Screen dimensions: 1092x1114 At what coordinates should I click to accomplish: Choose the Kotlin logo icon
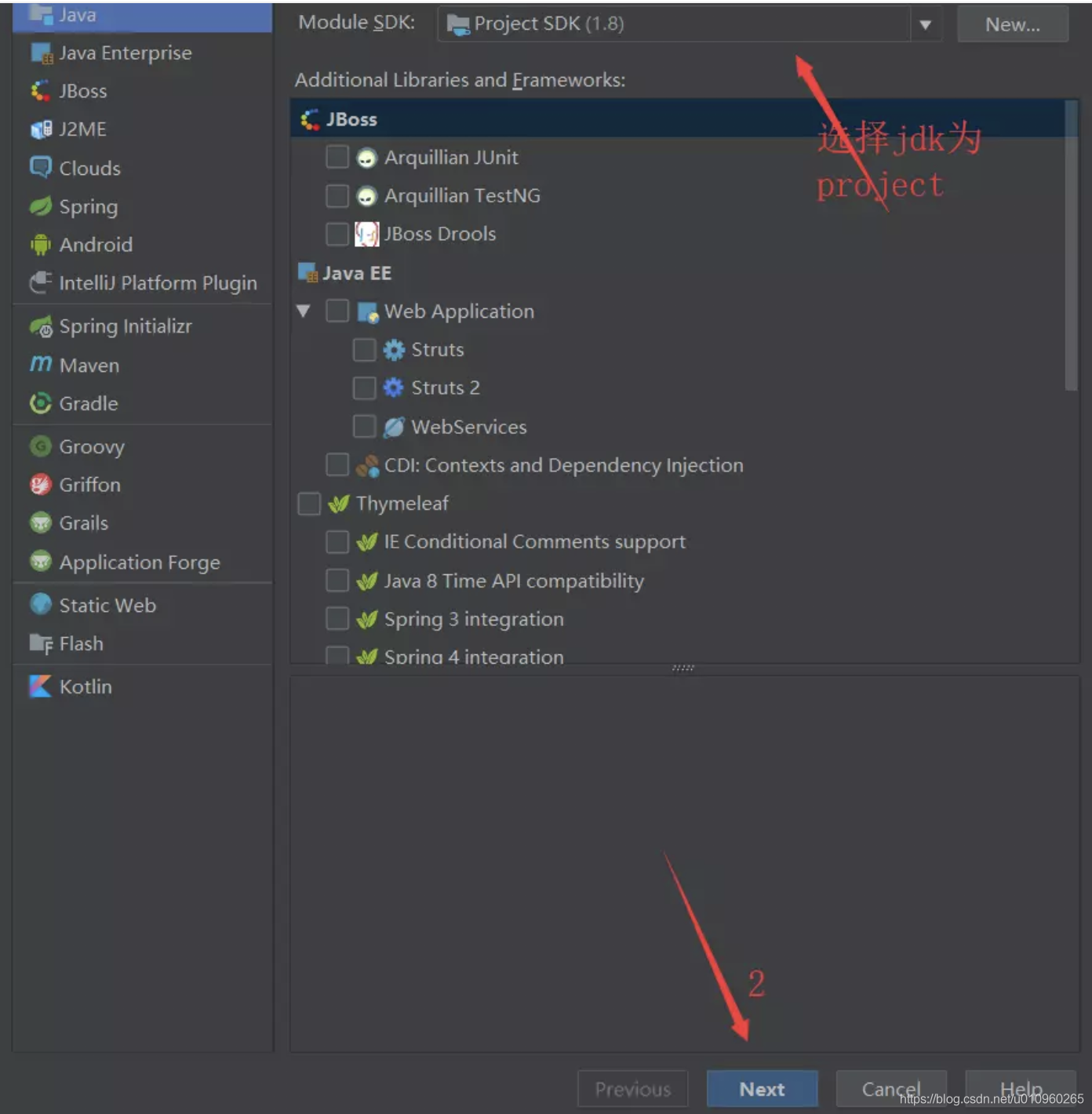tap(41, 686)
